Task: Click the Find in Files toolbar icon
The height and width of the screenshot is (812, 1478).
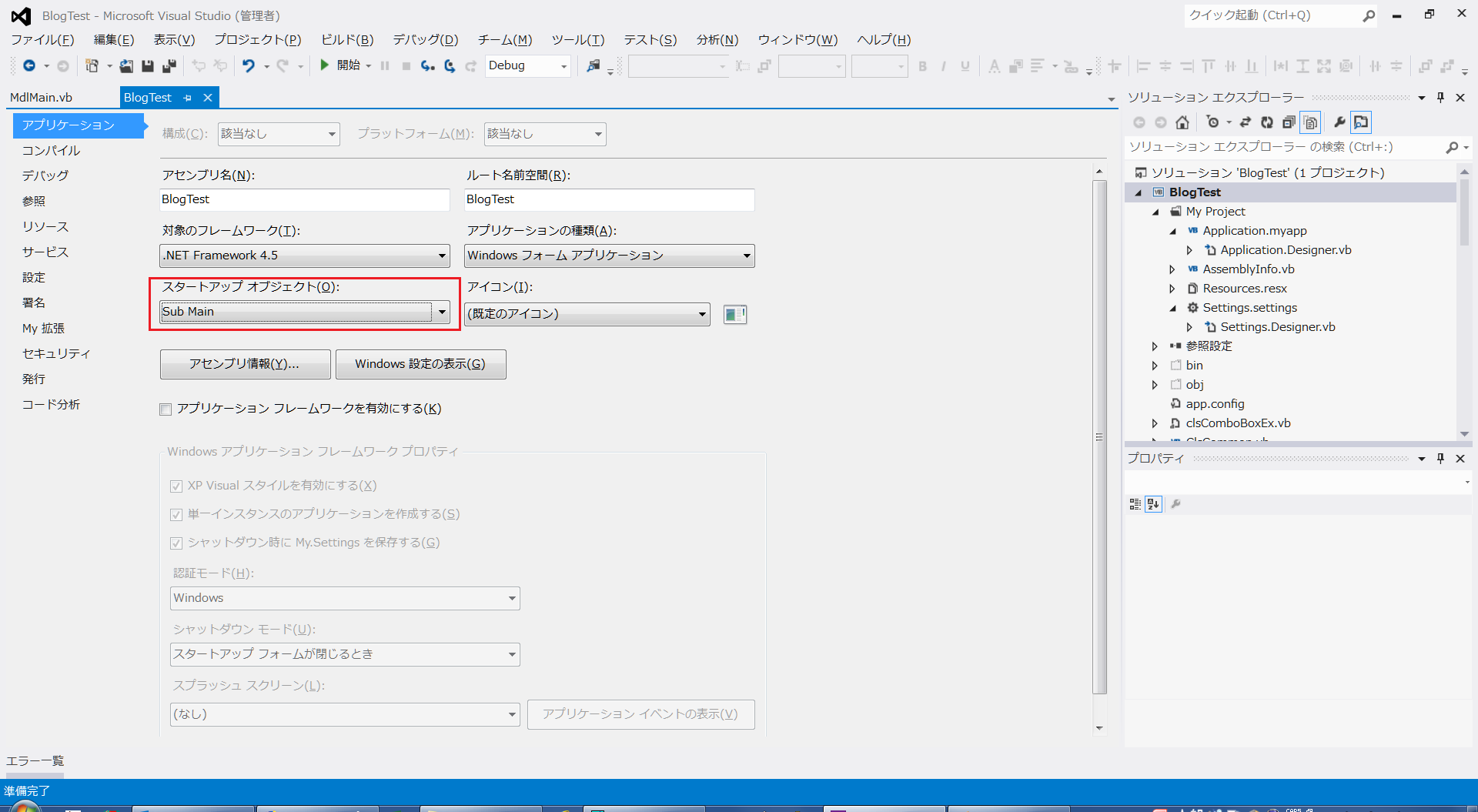Action: (x=593, y=66)
